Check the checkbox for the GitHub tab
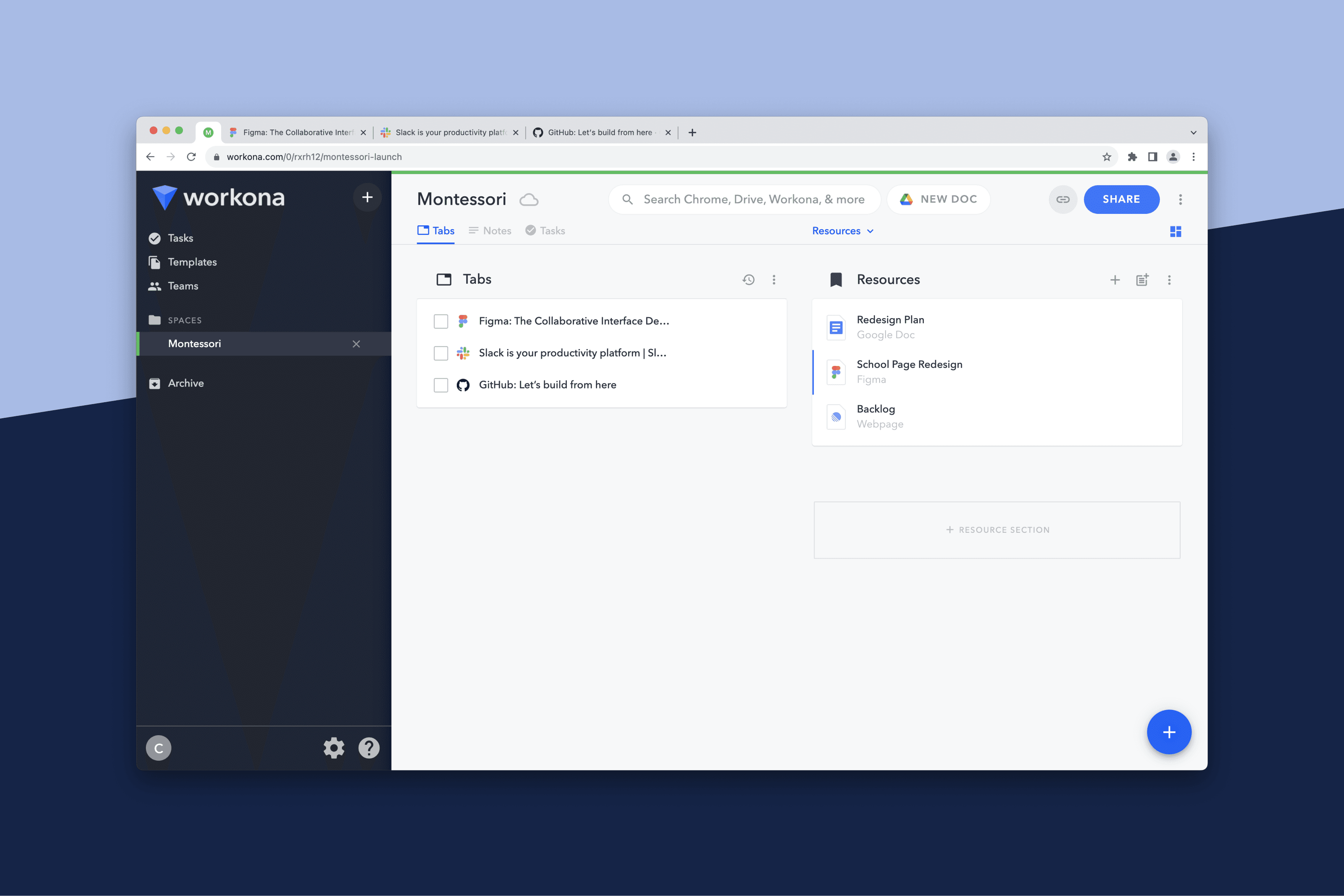Viewport: 1344px width, 896px height. tap(441, 385)
